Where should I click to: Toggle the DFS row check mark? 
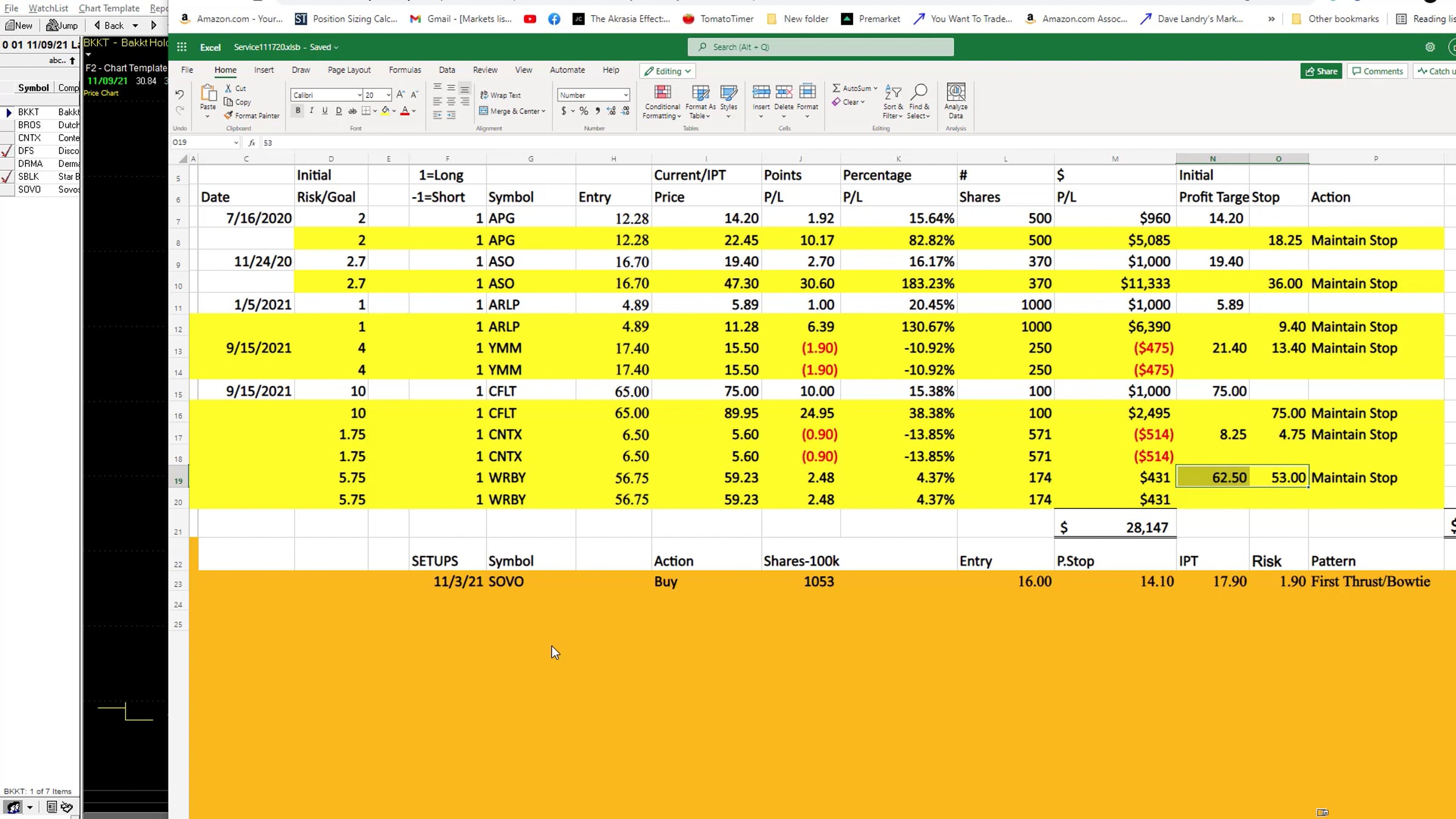[7, 151]
